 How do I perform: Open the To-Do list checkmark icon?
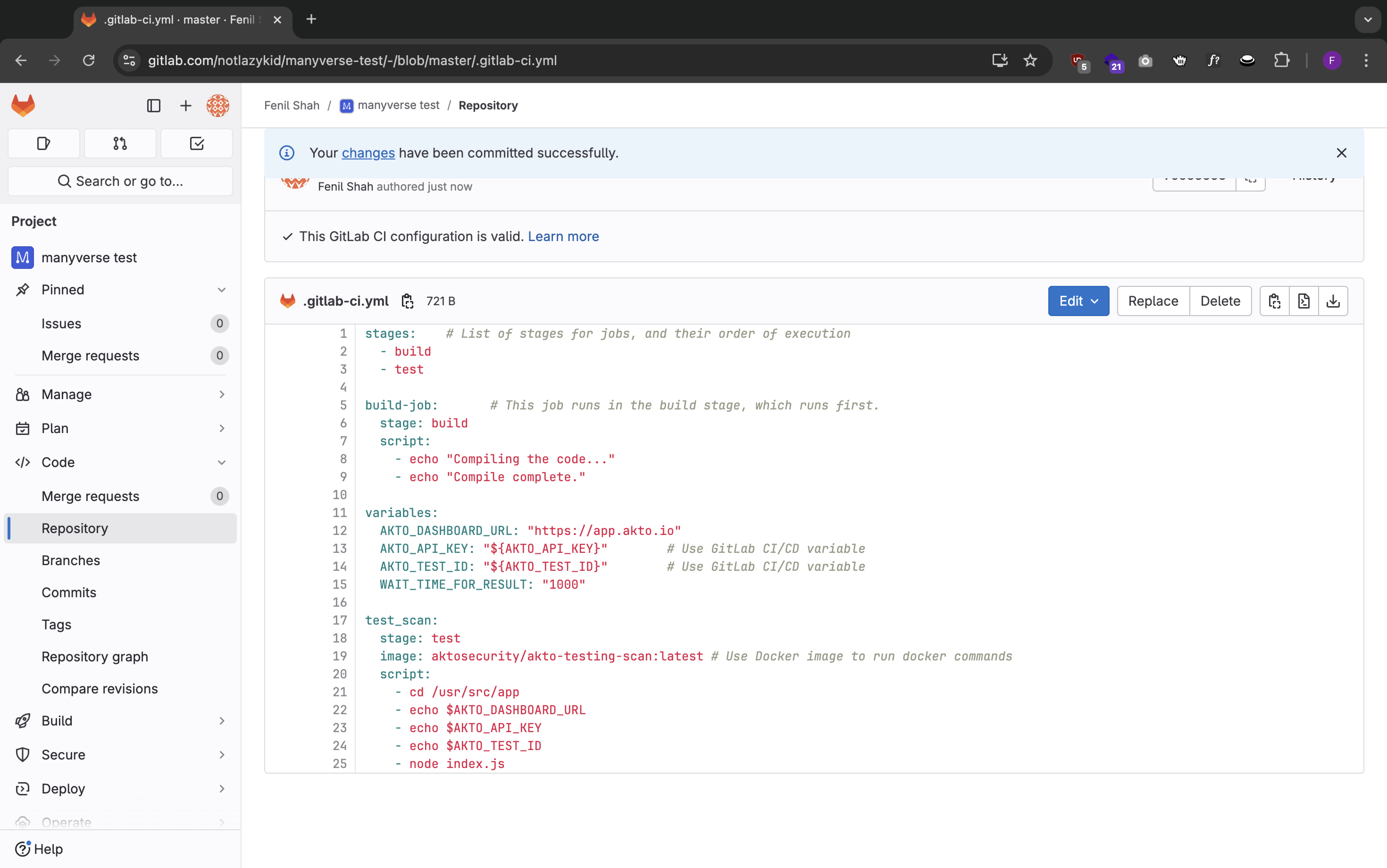click(196, 143)
